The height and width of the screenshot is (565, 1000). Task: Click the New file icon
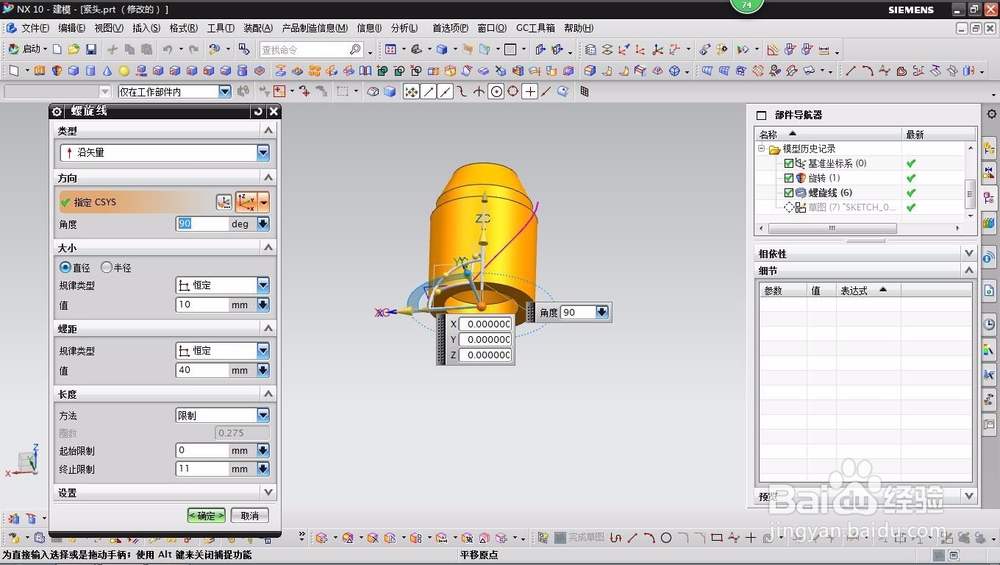click(x=57, y=49)
